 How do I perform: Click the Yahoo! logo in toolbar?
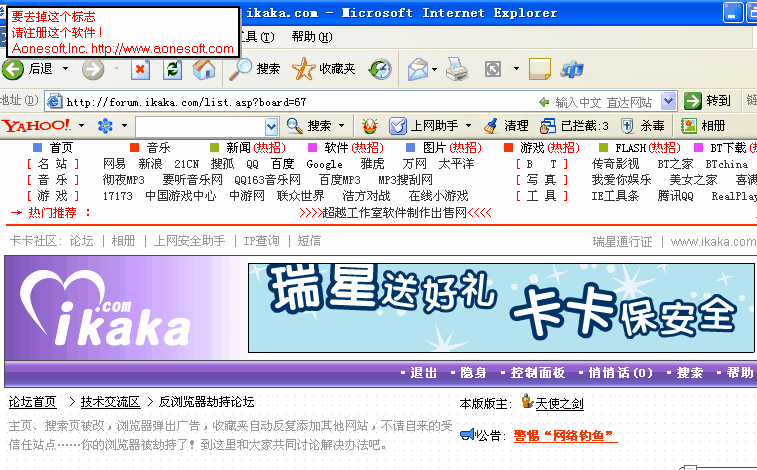(x=36, y=125)
